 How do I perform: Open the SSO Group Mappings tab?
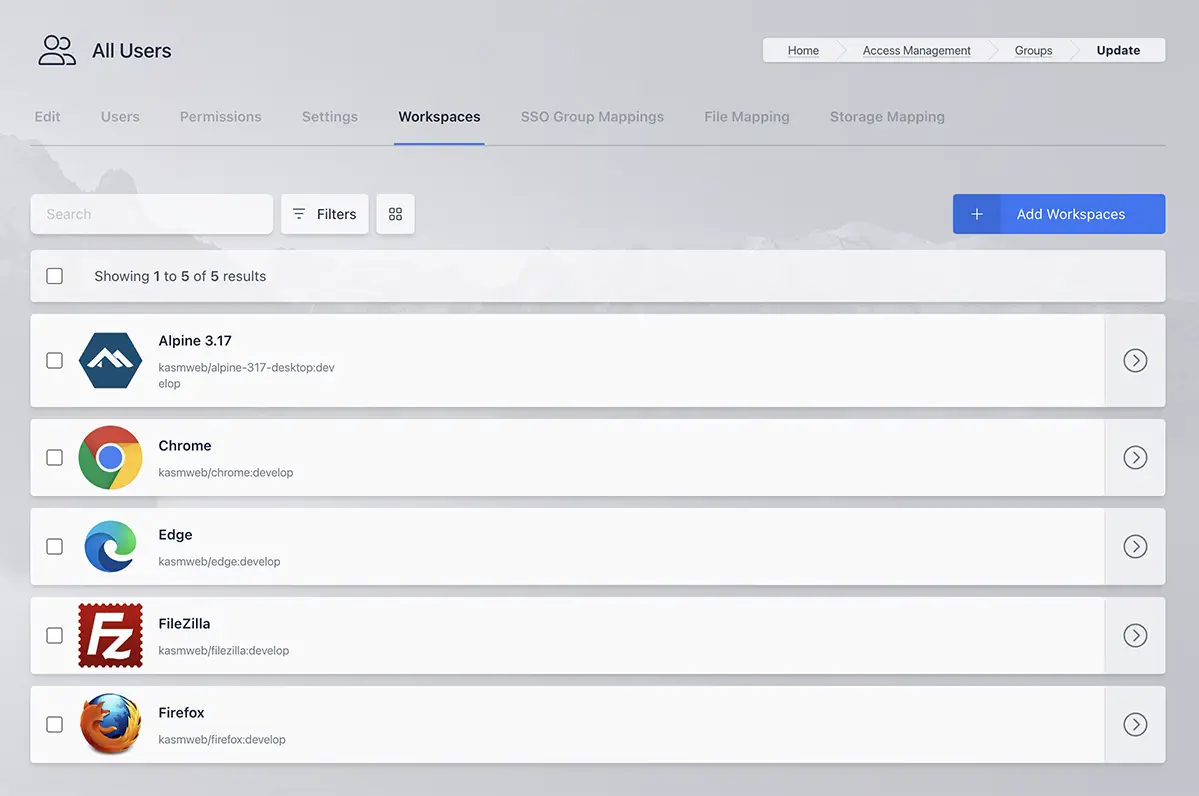coord(592,117)
